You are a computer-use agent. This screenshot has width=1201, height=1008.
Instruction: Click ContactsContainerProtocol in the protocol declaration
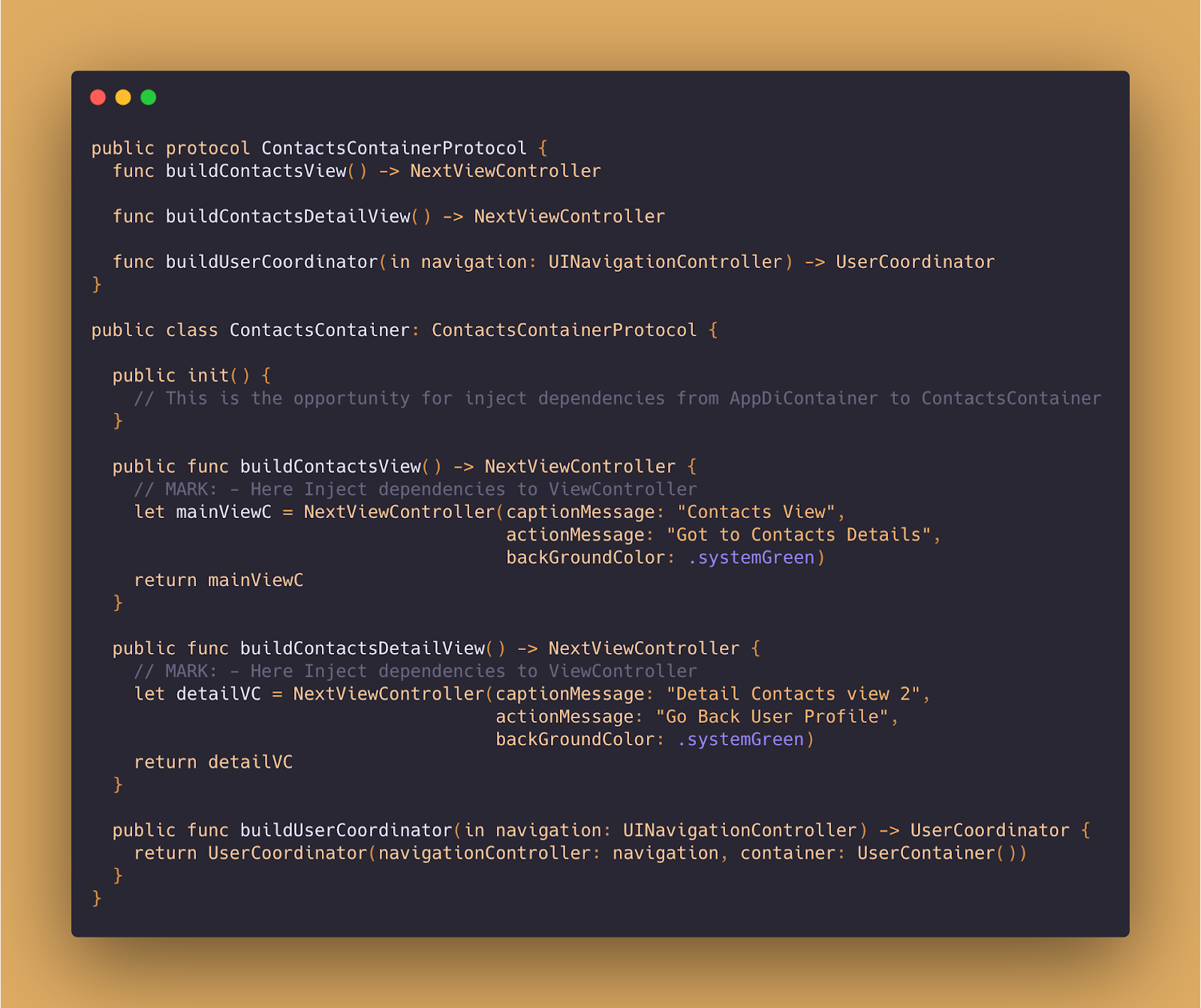(x=394, y=148)
